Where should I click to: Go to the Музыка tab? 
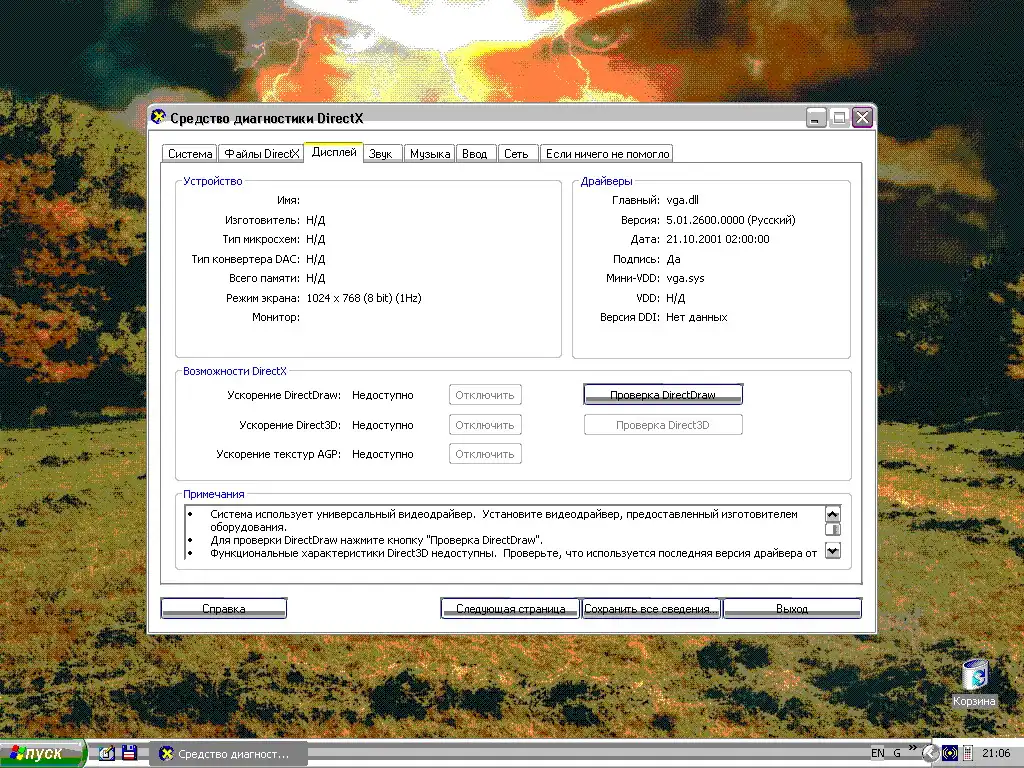coord(429,154)
